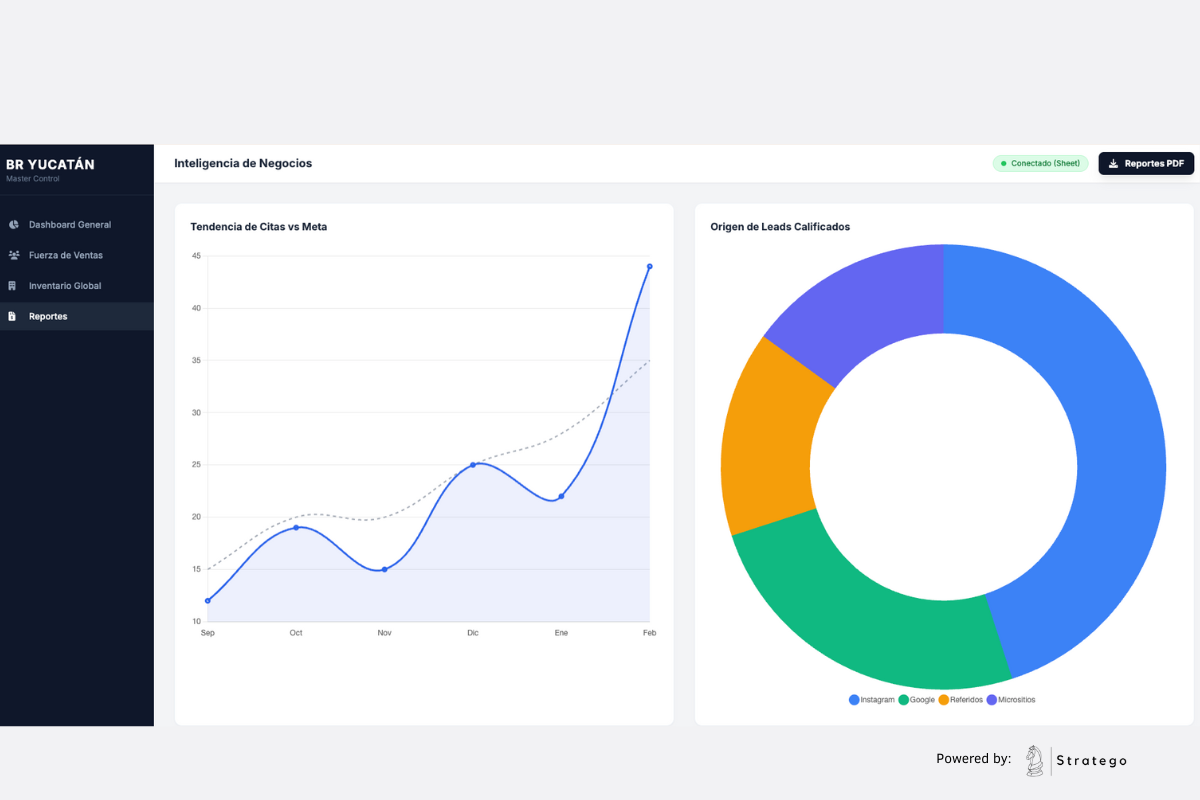Toggle the Google legend entry
Viewport: 1200px width, 800px height.
pyautogui.click(x=917, y=700)
